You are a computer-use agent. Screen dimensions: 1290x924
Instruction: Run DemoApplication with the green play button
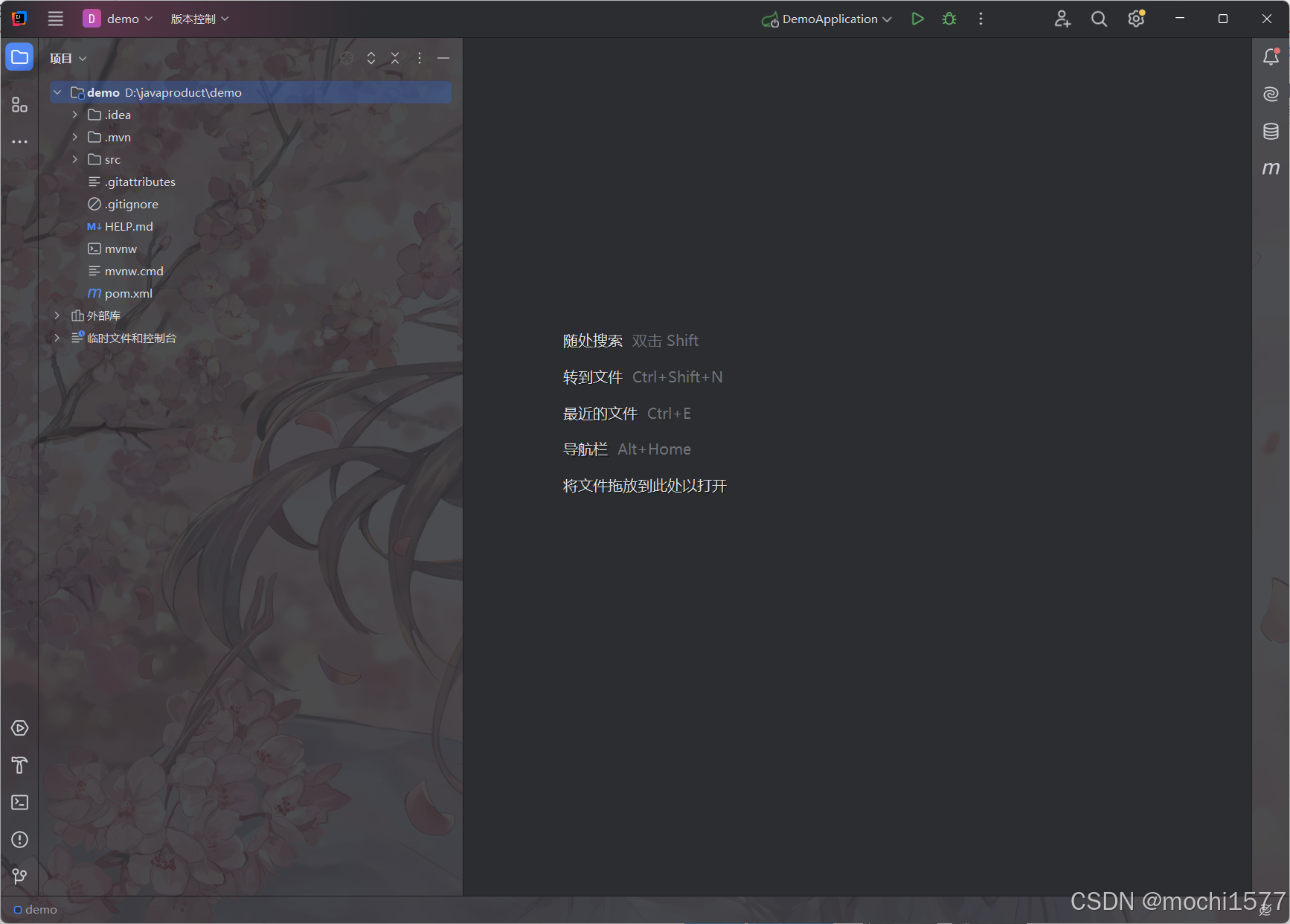pos(917,19)
